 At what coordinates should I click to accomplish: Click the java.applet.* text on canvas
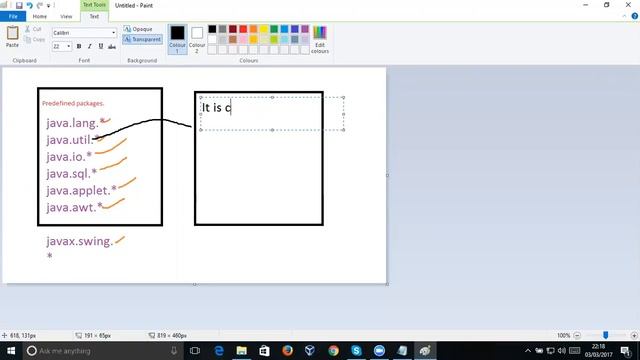[x=82, y=190]
